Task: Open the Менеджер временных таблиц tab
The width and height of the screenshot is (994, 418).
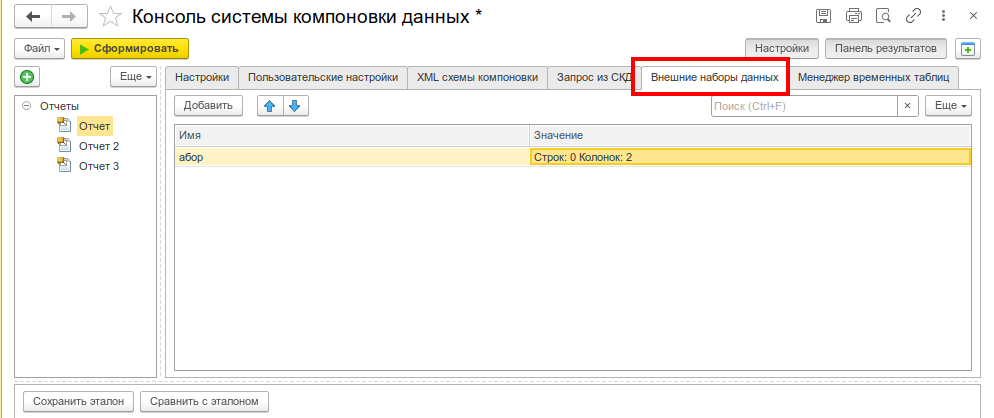Action: 874,77
